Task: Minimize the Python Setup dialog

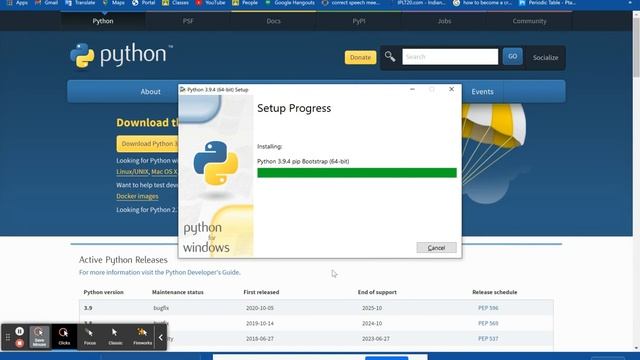Action: coord(412,89)
